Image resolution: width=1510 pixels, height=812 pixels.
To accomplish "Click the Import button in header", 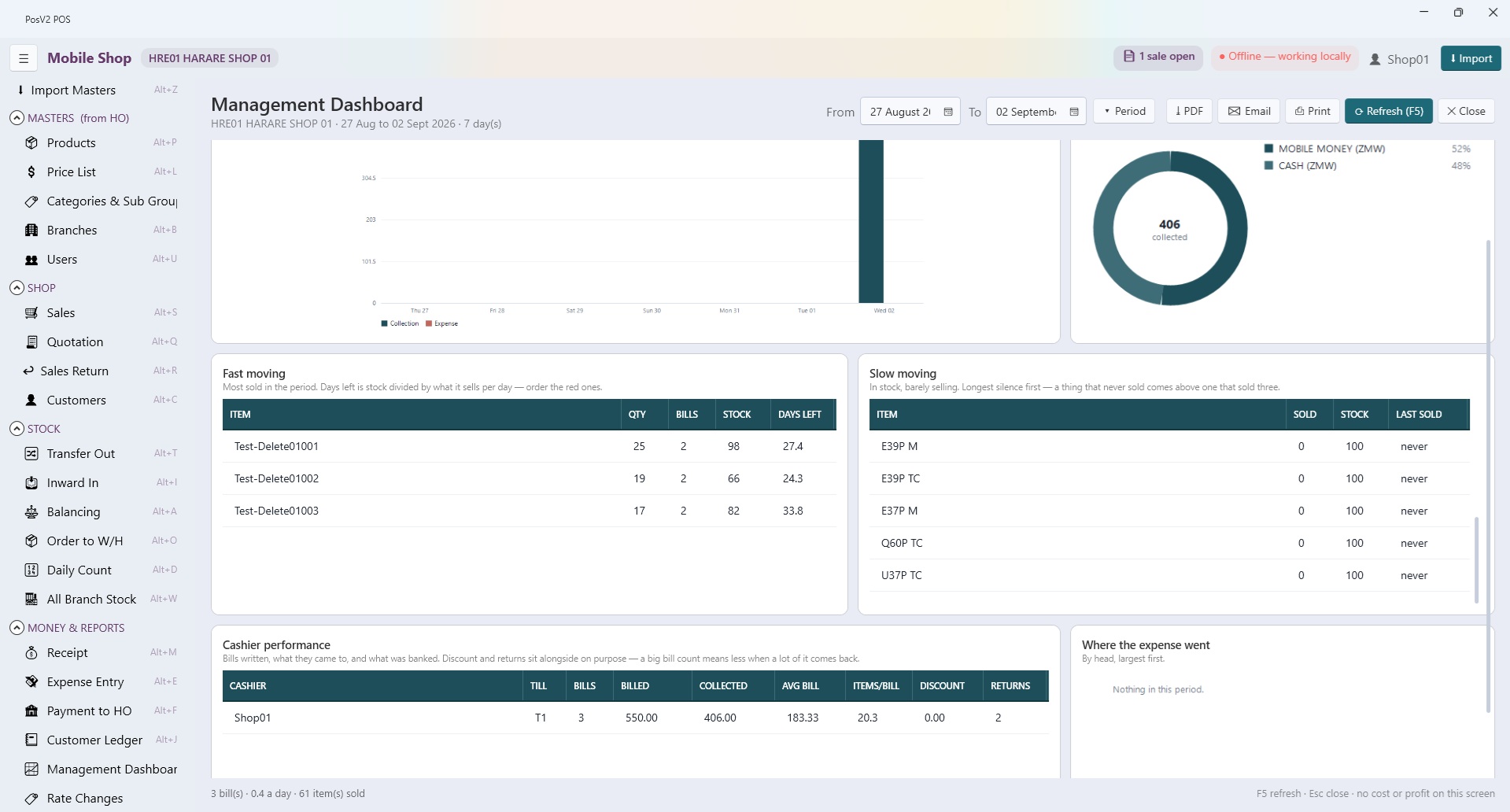I will pyautogui.click(x=1471, y=58).
